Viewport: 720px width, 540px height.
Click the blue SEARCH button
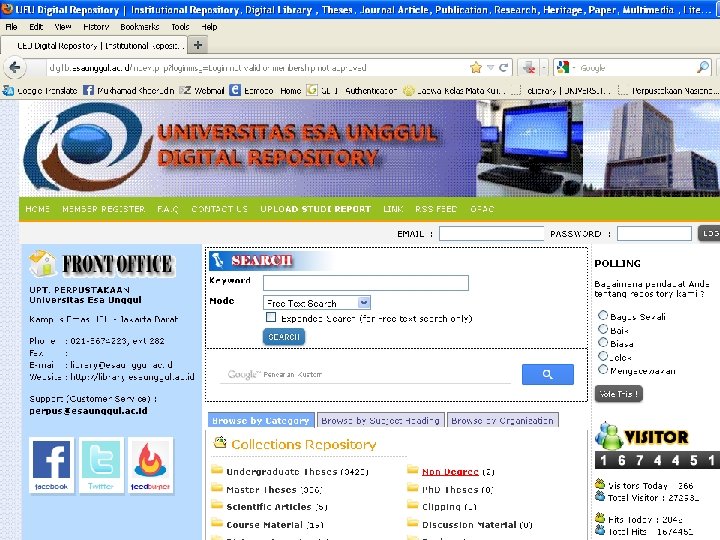pyautogui.click(x=284, y=337)
